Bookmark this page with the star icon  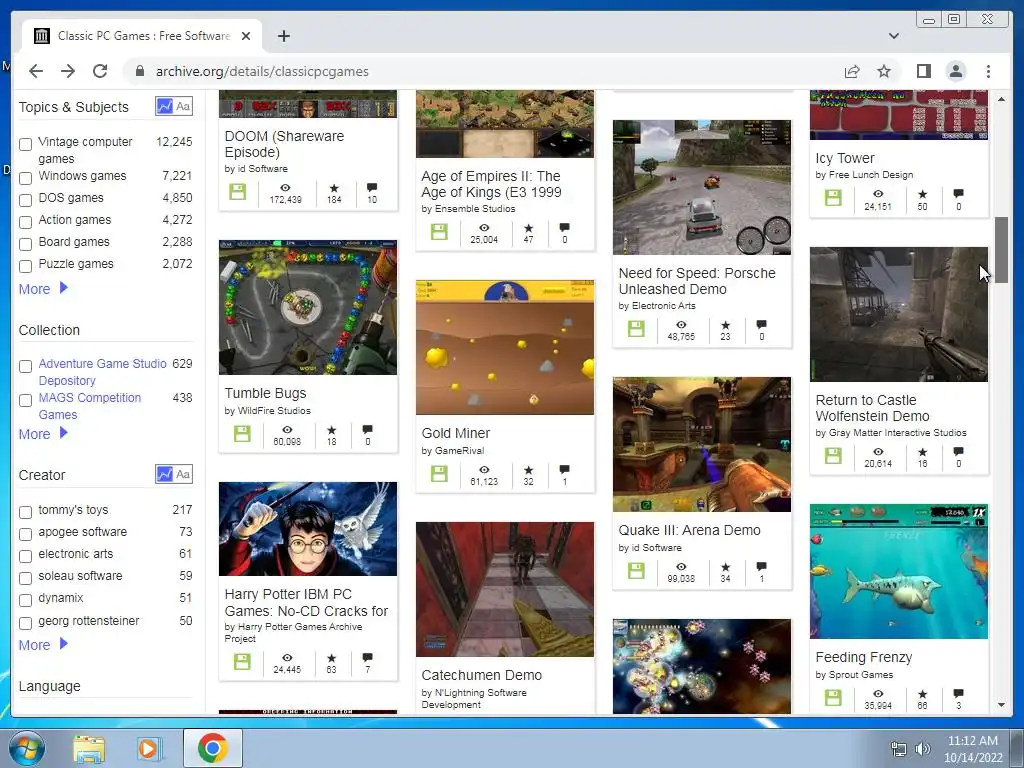(884, 71)
